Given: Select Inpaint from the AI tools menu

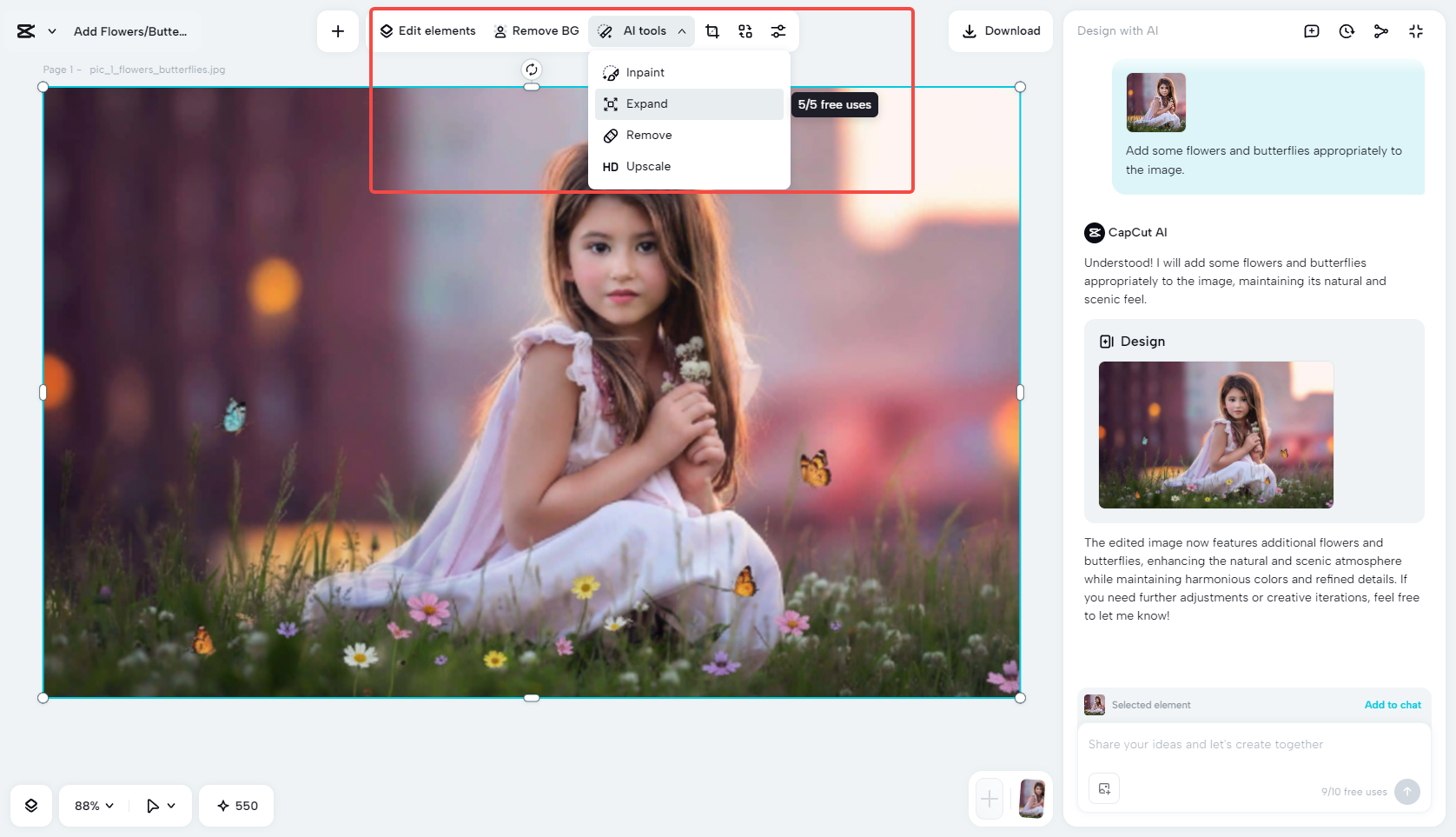Looking at the screenshot, I should point(645,72).
